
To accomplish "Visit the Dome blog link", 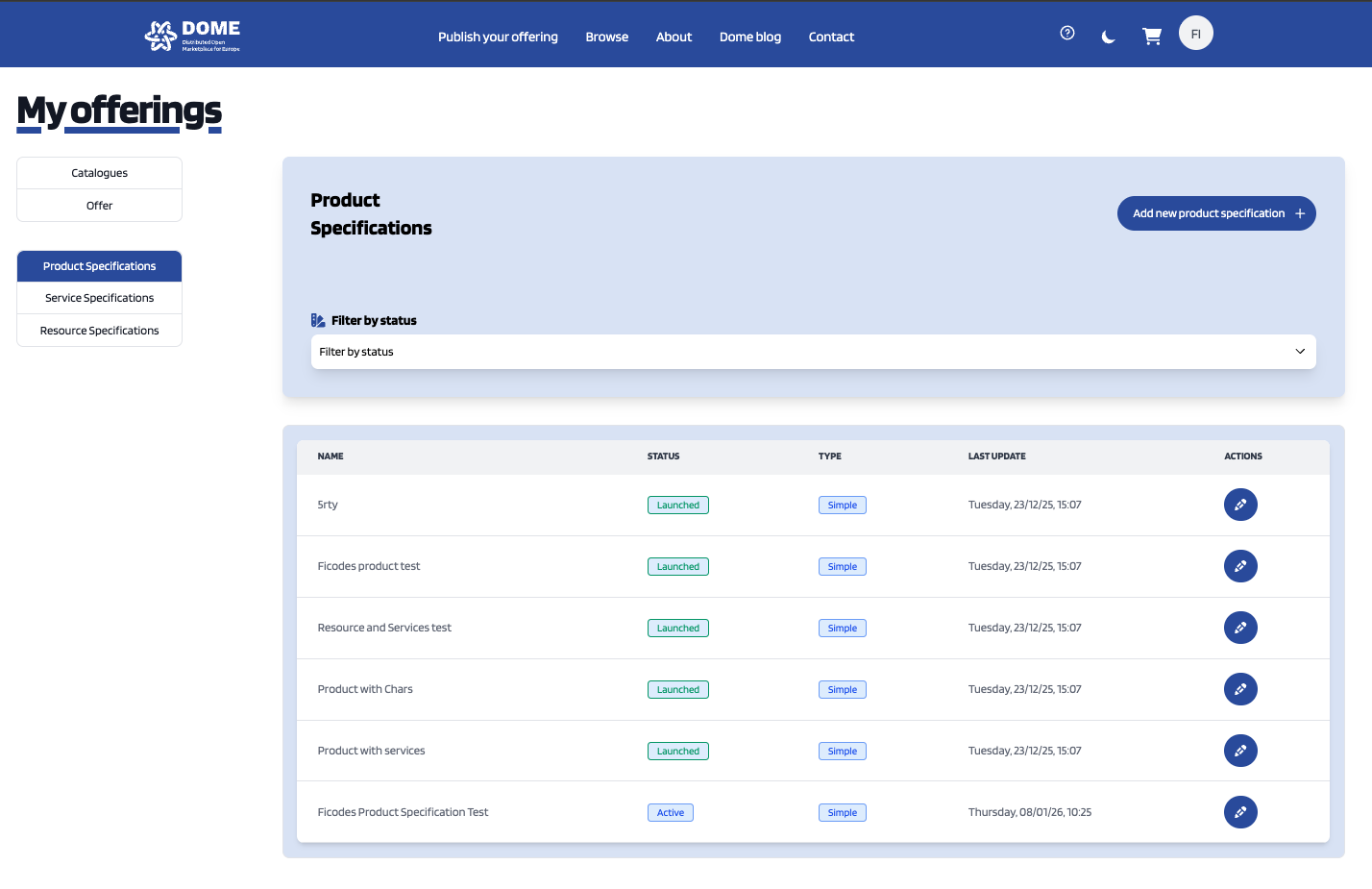I will pos(749,37).
